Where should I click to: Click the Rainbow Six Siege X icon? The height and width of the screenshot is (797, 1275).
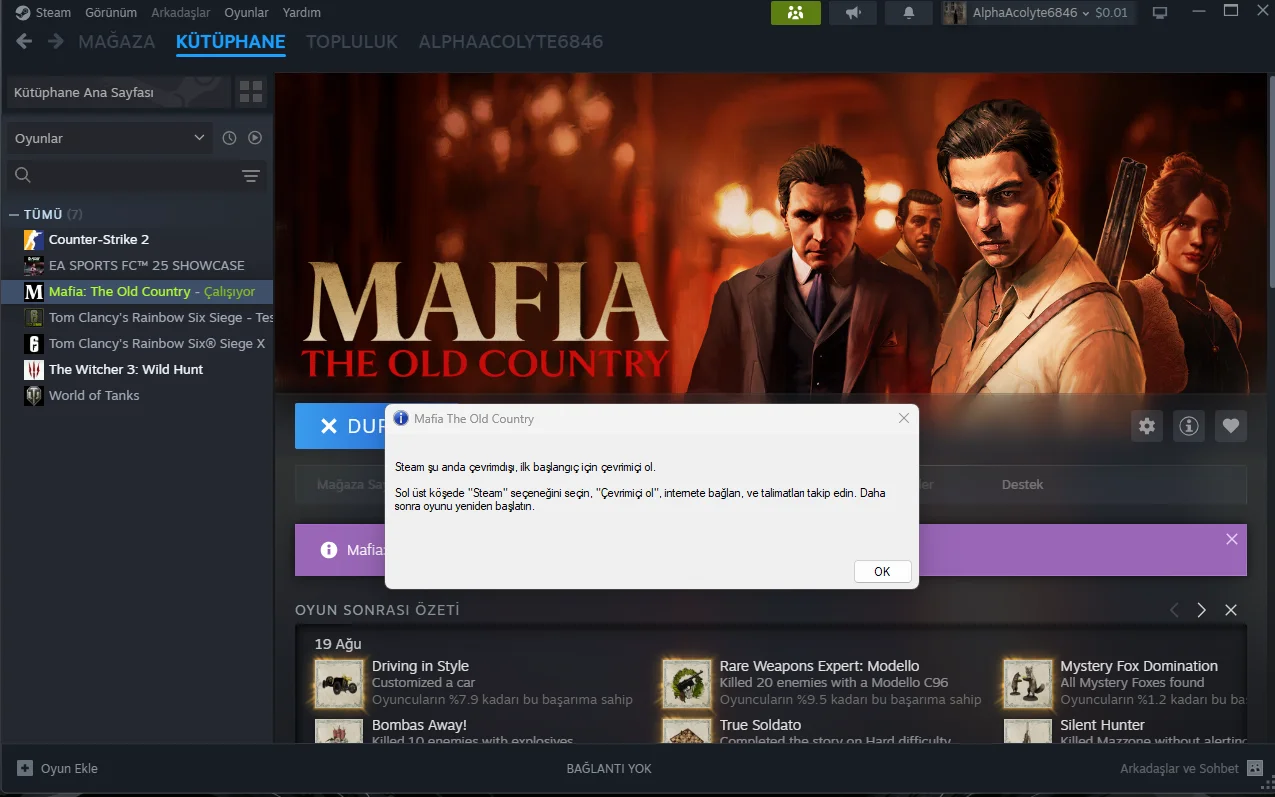[x=33, y=344]
